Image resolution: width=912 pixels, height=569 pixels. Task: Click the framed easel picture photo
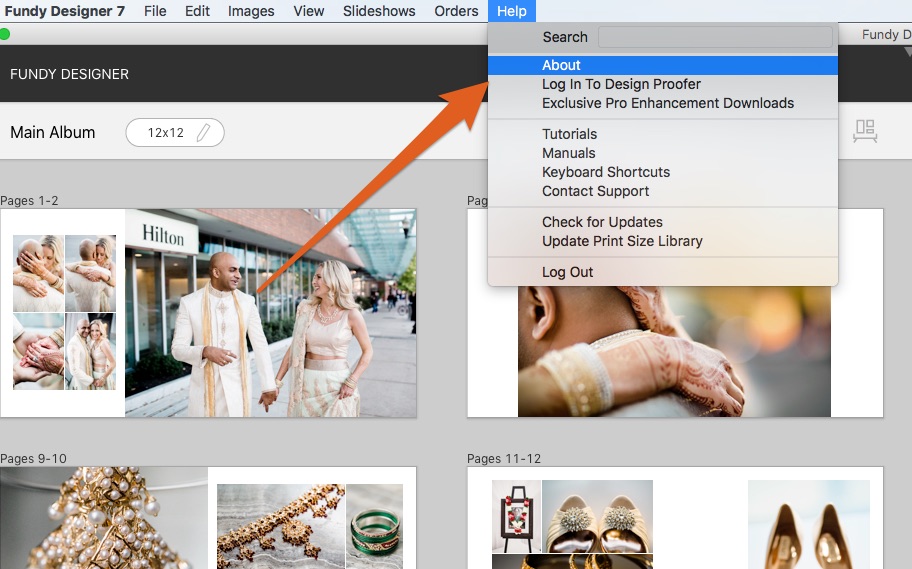(x=516, y=516)
